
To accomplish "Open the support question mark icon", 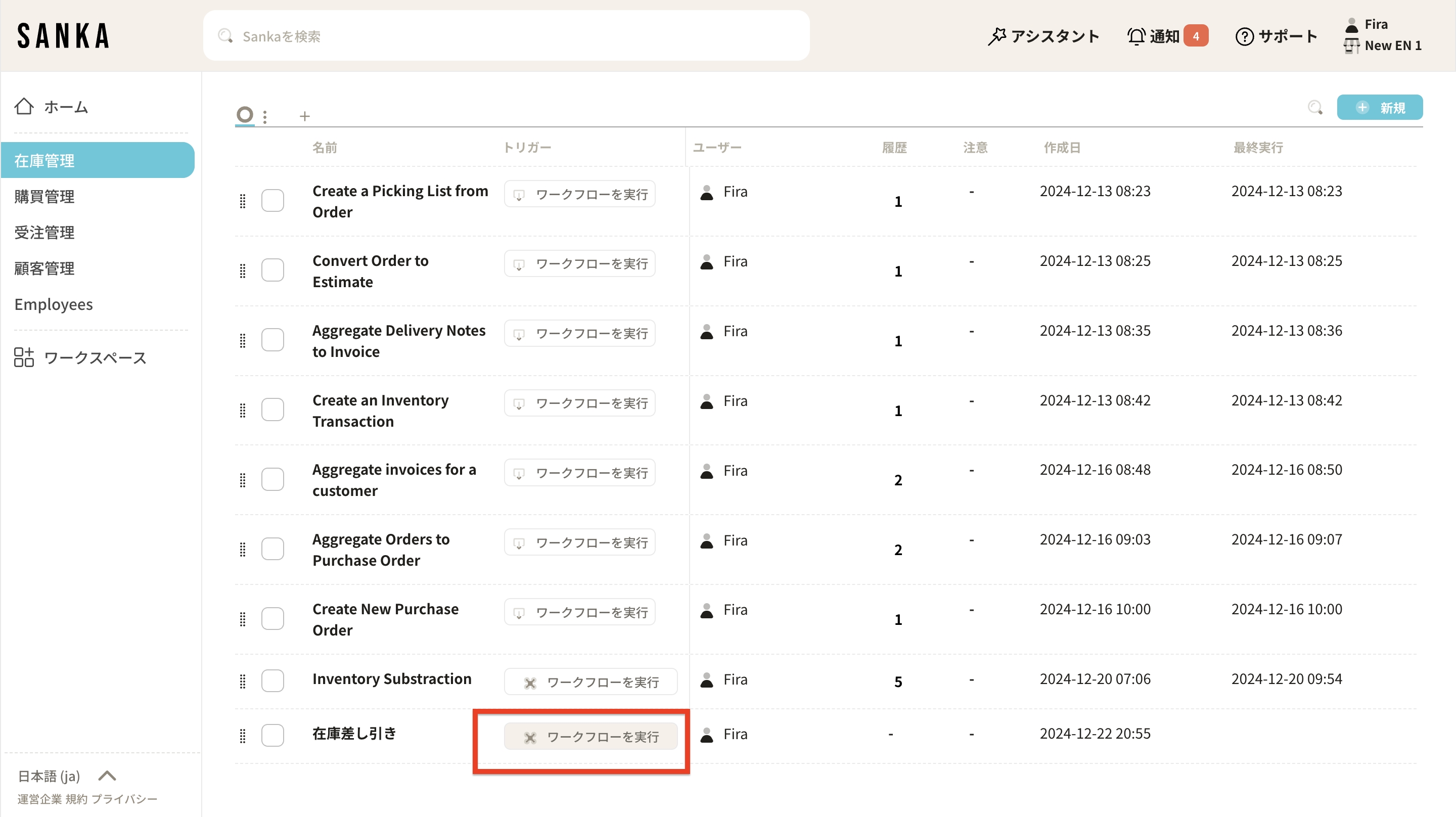I will [1244, 36].
